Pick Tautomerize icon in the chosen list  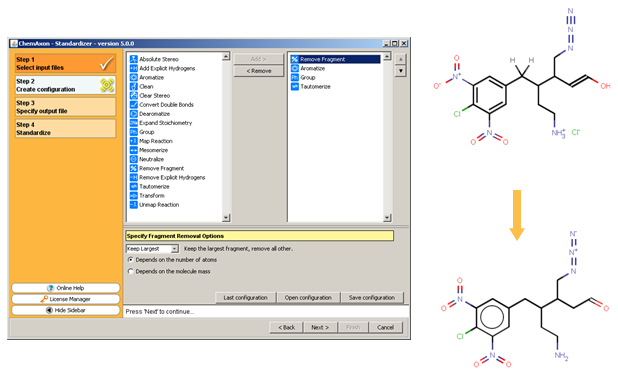pos(294,86)
